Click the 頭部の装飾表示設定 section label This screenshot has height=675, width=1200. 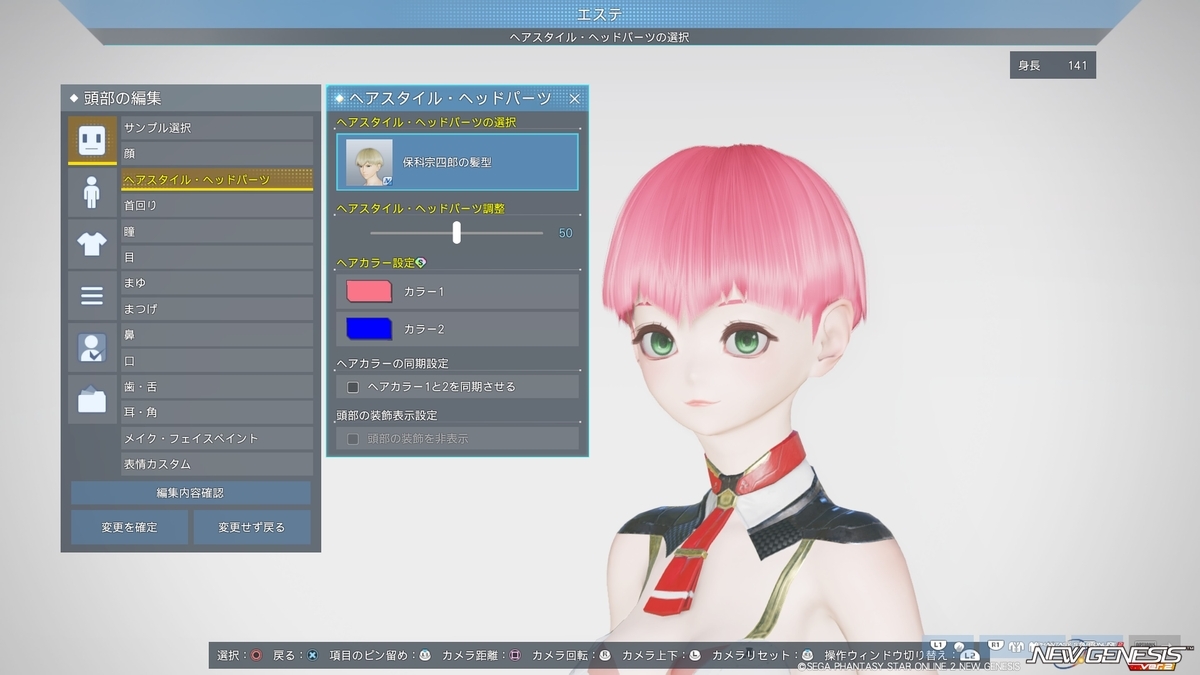[x=386, y=415]
